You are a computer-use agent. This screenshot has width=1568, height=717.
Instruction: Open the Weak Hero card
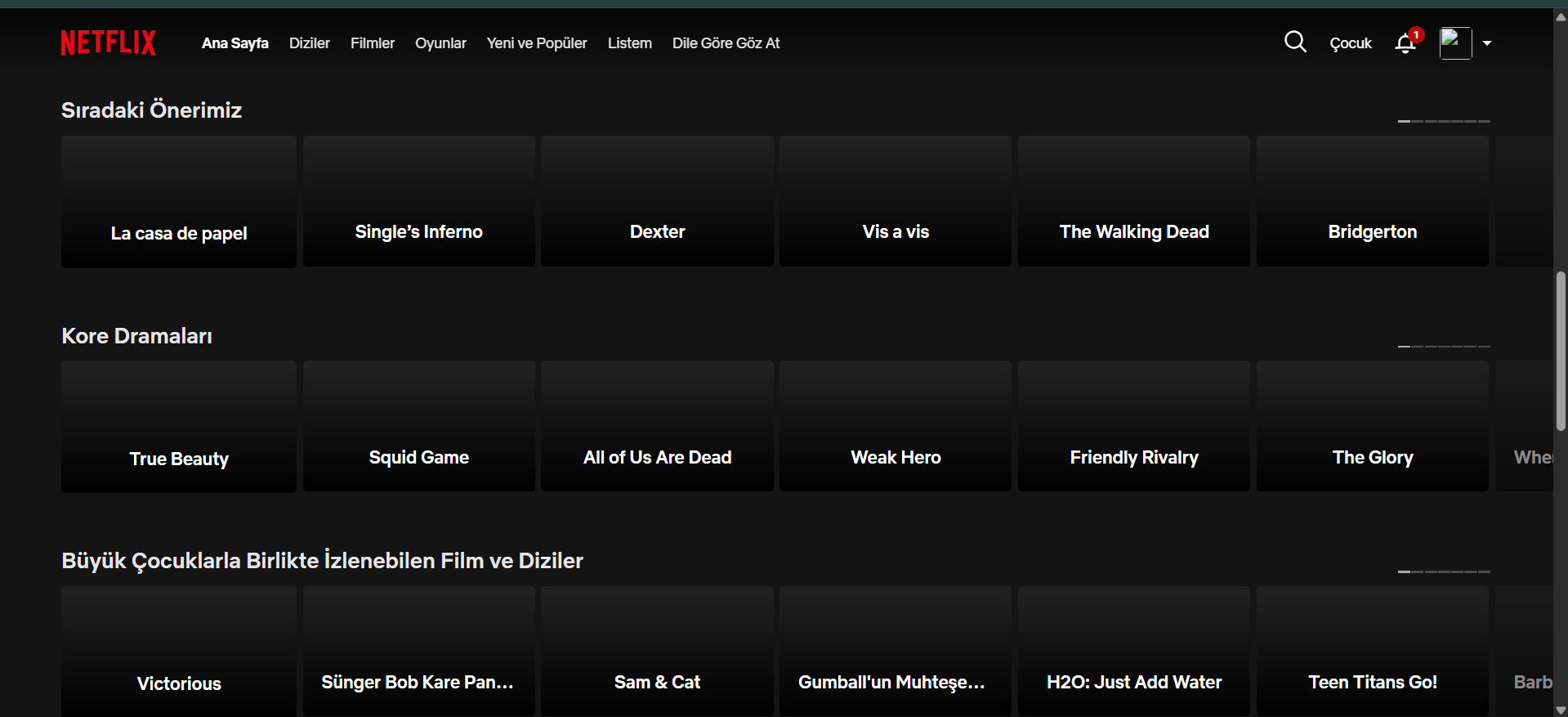tap(896, 426)
